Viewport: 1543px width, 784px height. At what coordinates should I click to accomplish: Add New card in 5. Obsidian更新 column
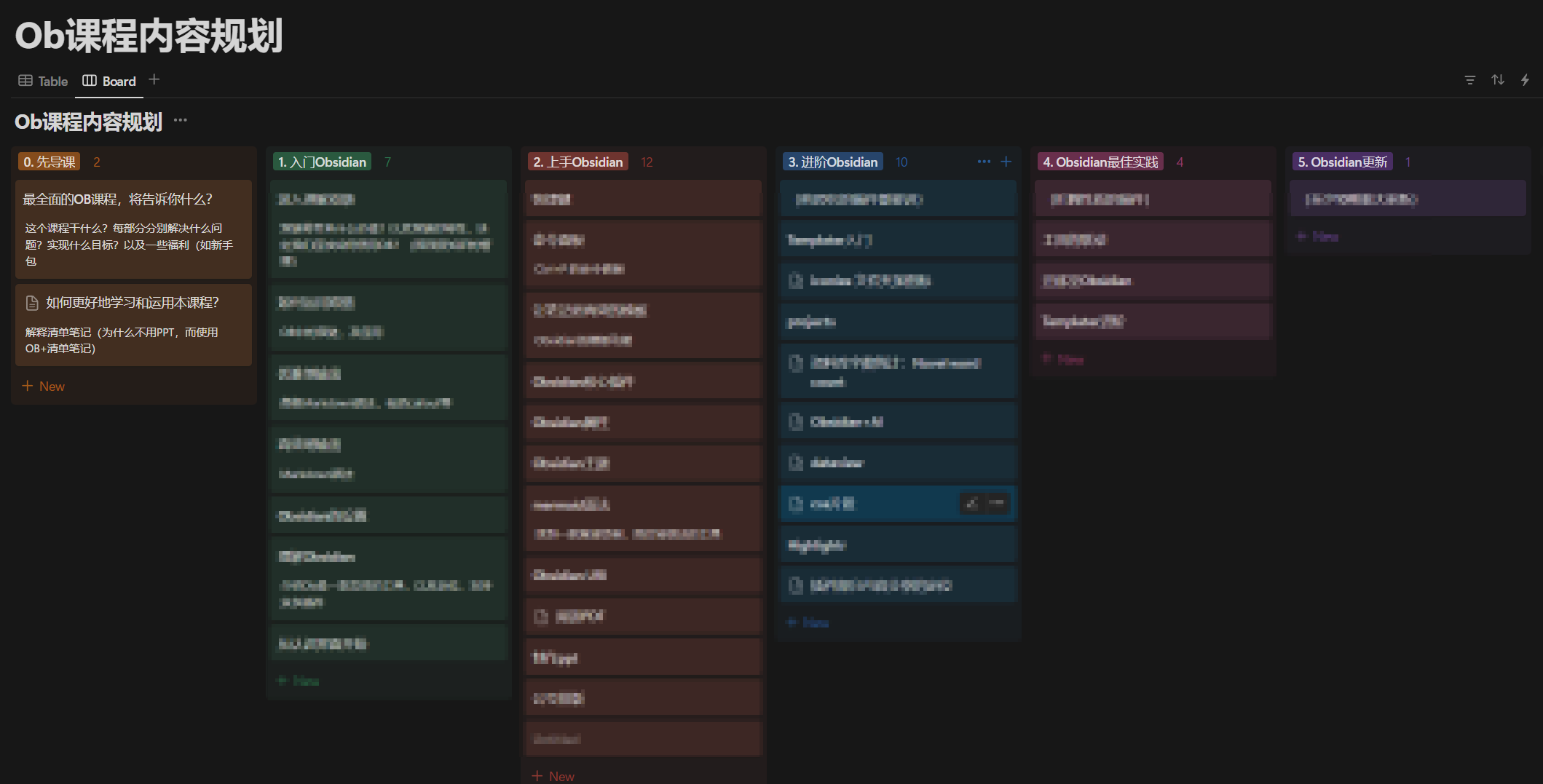point(1318,237)
